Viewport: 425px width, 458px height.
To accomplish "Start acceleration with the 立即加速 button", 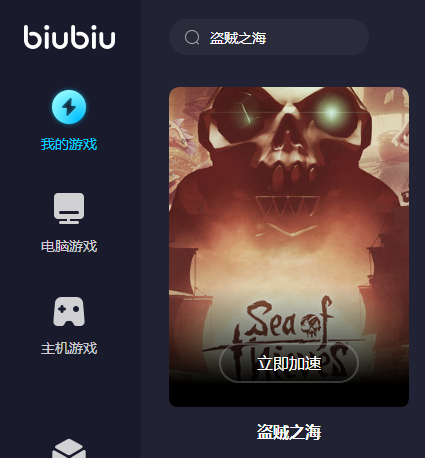I will click(x=289, y=363).
